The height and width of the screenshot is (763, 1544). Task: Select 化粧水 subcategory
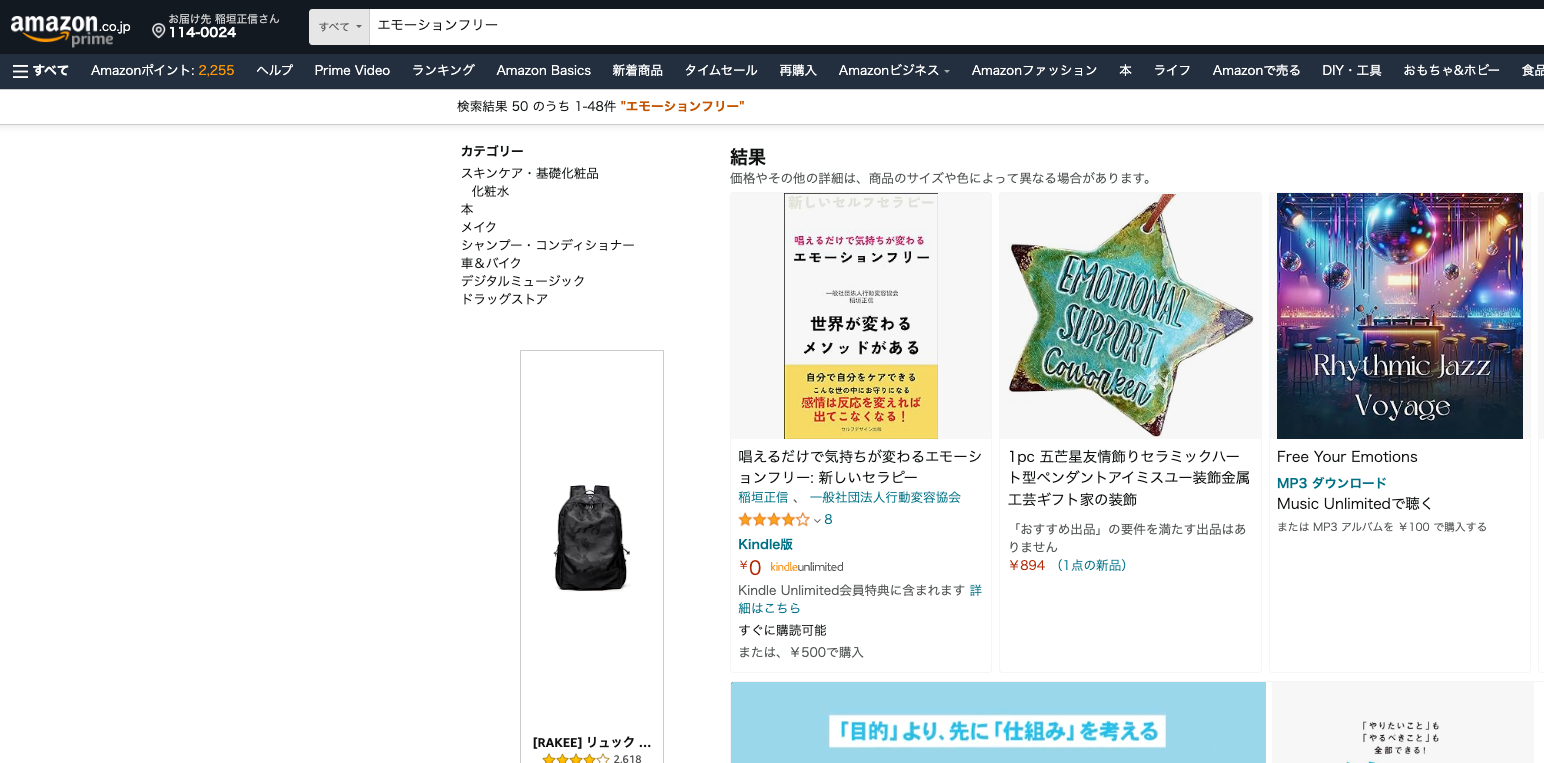coord(490,191)
